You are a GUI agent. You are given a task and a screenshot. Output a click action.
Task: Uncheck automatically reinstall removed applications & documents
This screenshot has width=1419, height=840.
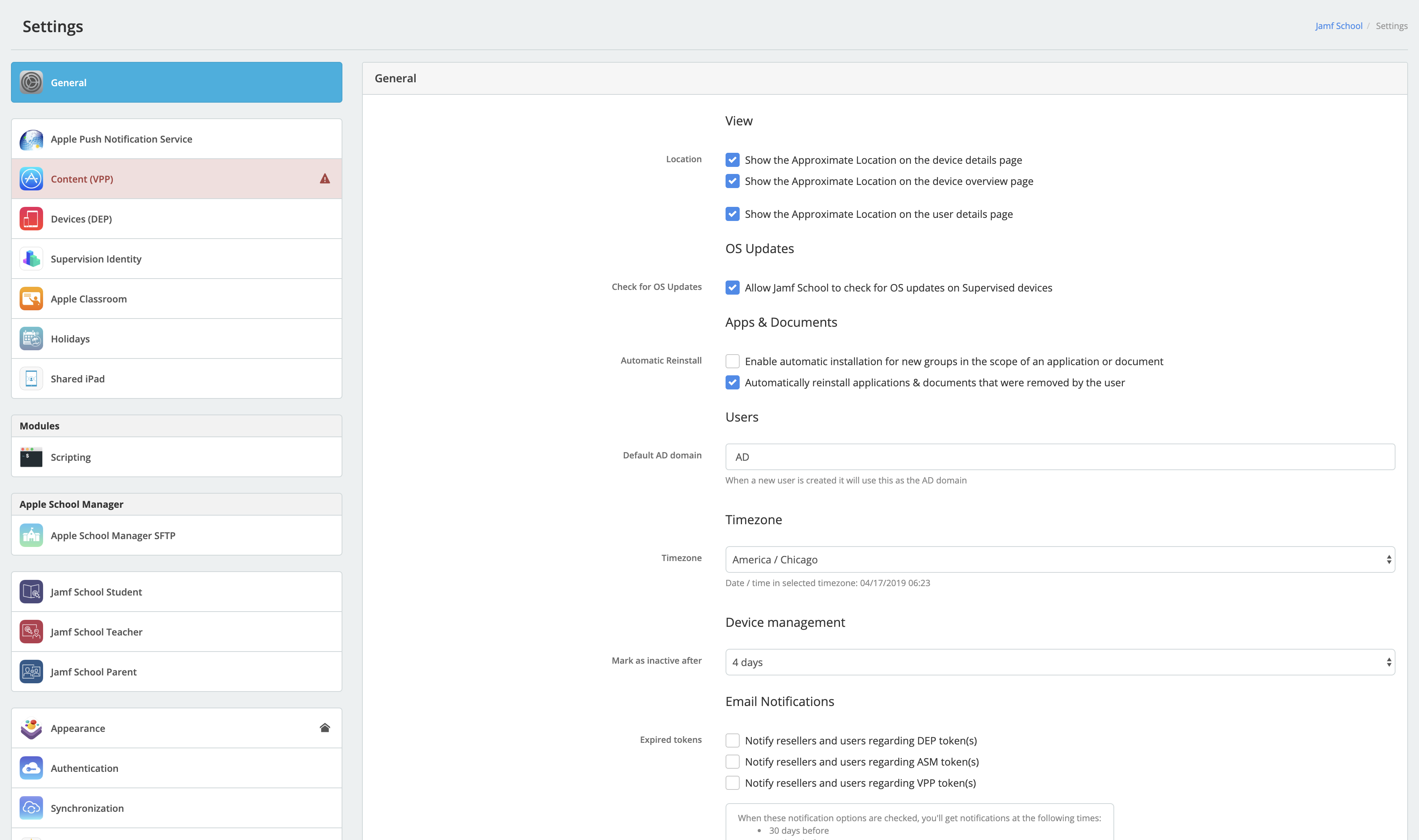tap(733, 383)
